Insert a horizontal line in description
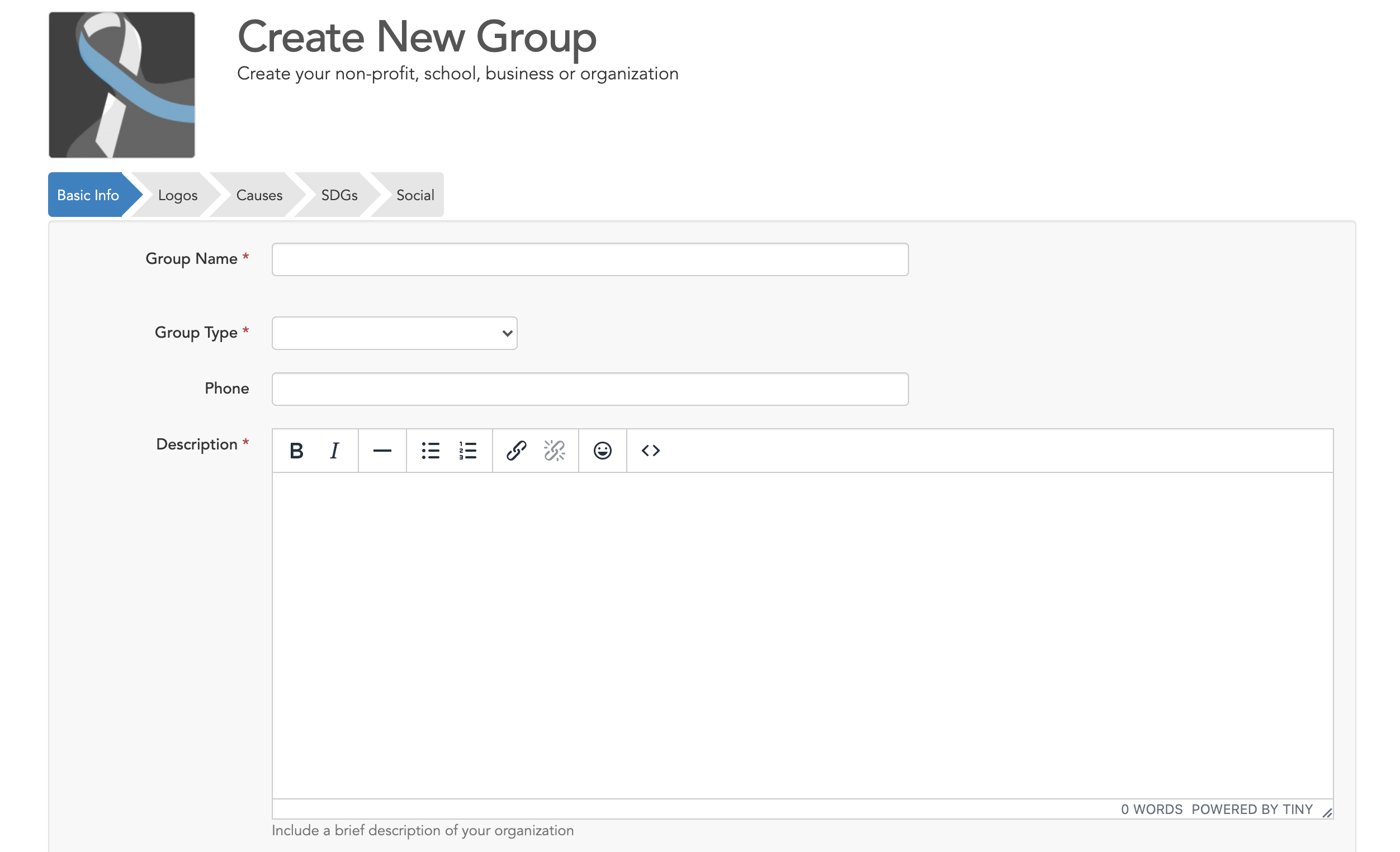The image size is (1400, 852). tap(382, 451)
